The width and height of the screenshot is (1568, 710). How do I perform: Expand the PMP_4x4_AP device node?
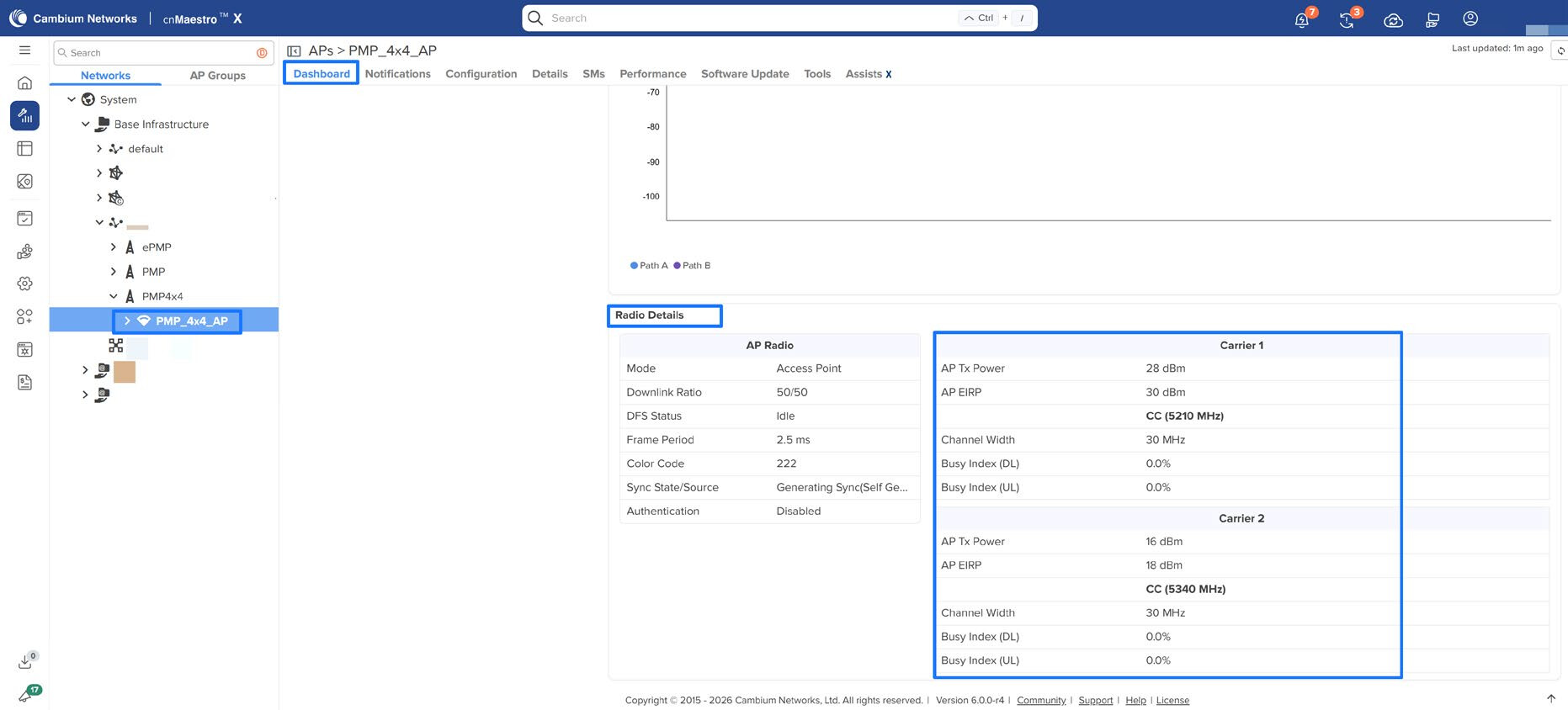click(127, 321)
